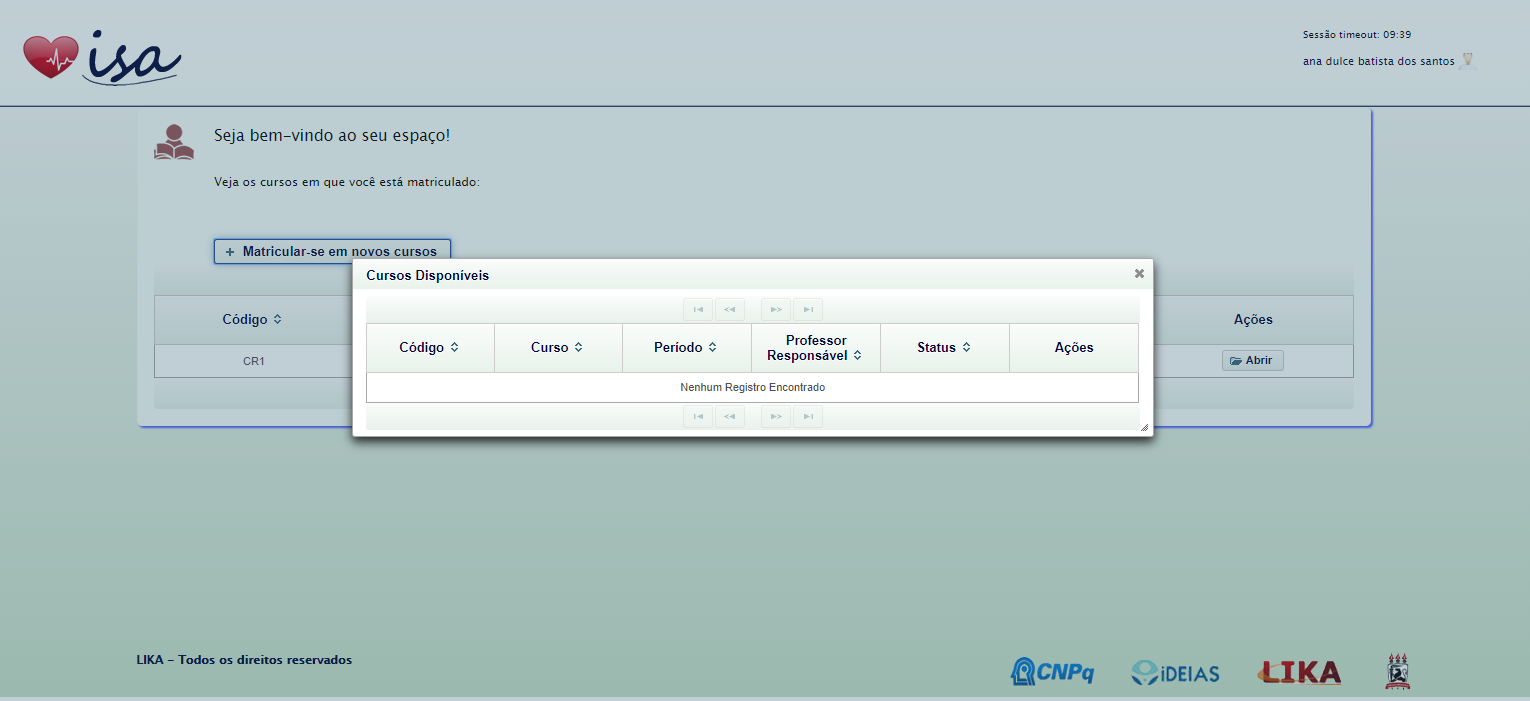The height and width of the screenshot is (701, 1530).
Task: Open course CR1 with the Abrir button
Action: coord(1252,361)
